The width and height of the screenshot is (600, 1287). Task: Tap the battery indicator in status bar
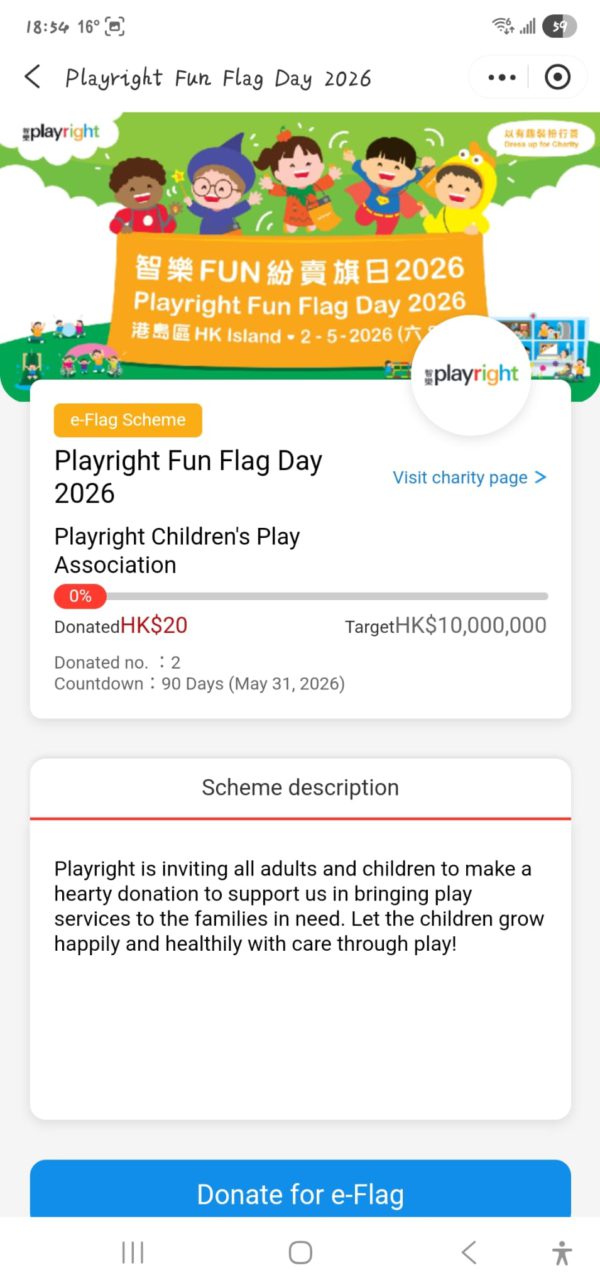(559, 27)
